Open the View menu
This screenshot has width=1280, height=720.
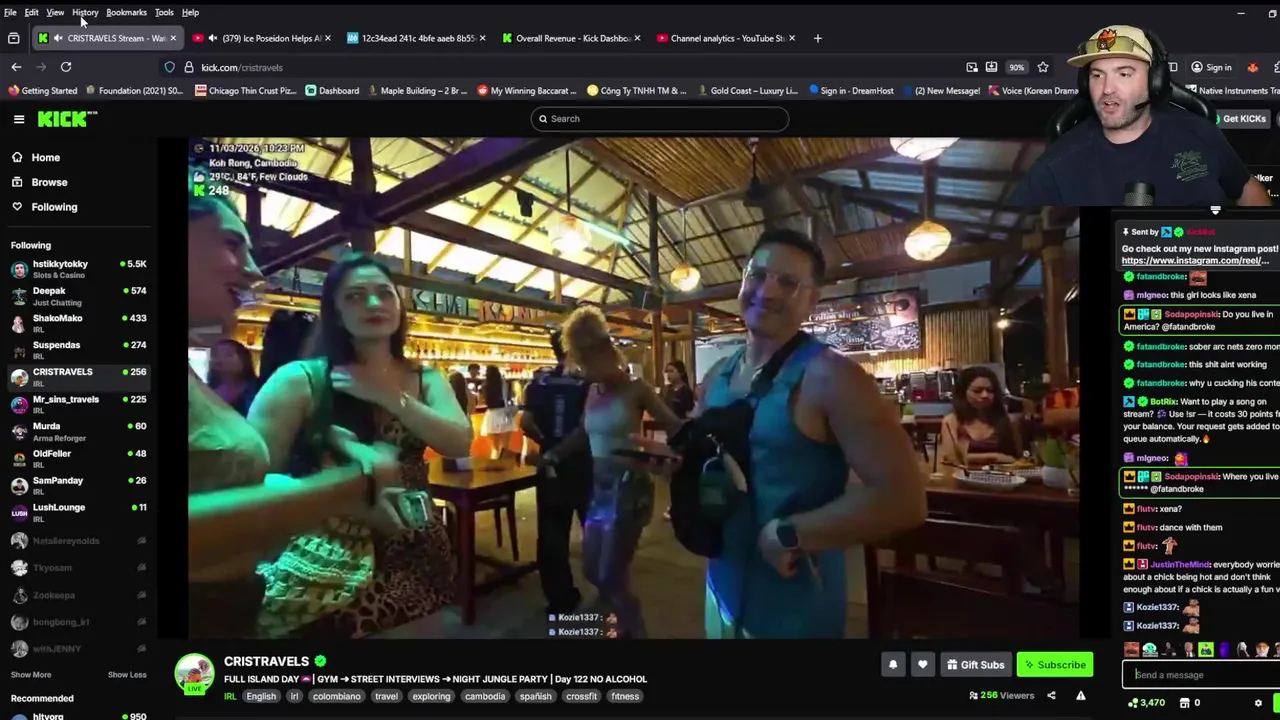coord(55,12)
